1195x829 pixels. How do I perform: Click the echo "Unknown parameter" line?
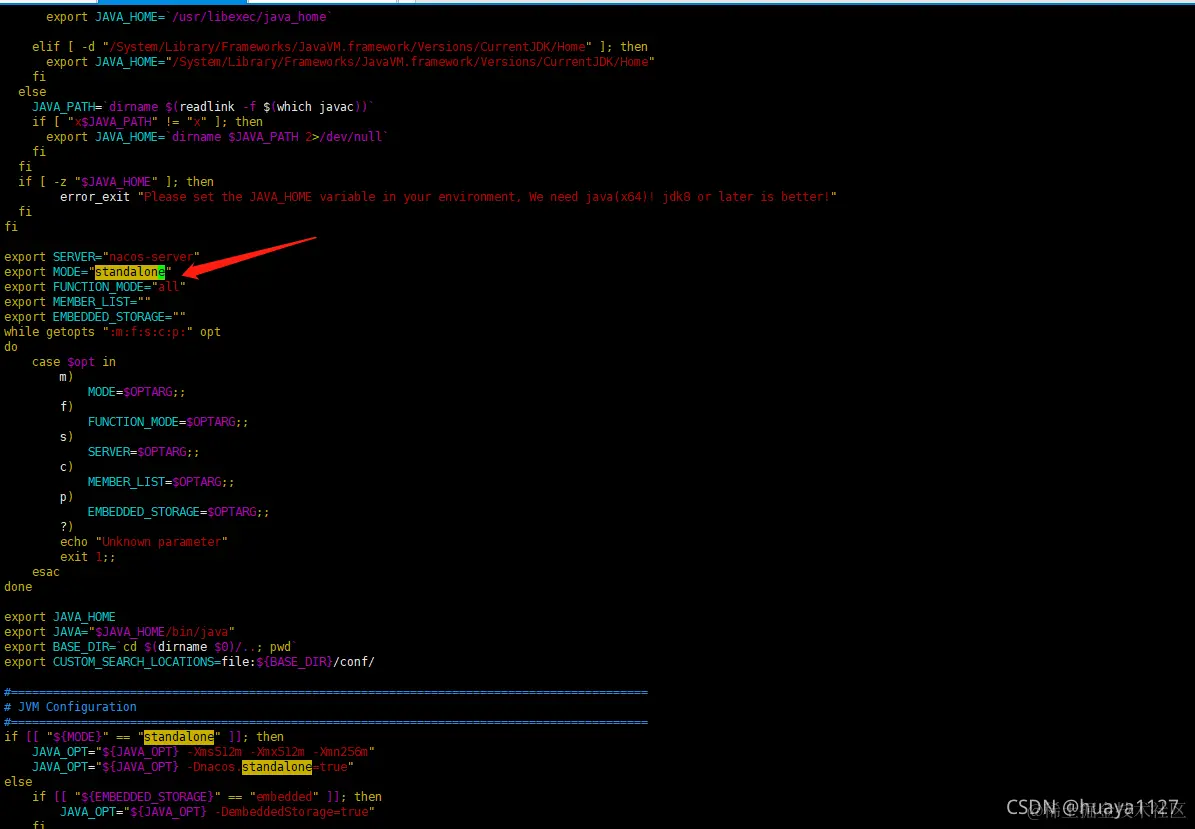144,542
